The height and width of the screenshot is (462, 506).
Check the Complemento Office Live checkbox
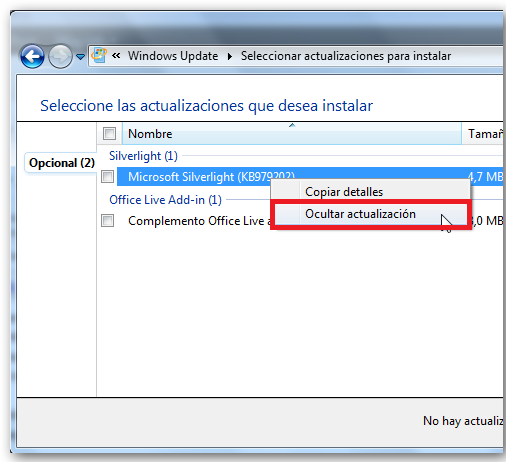pyautogui.click(x=107, y=221)
